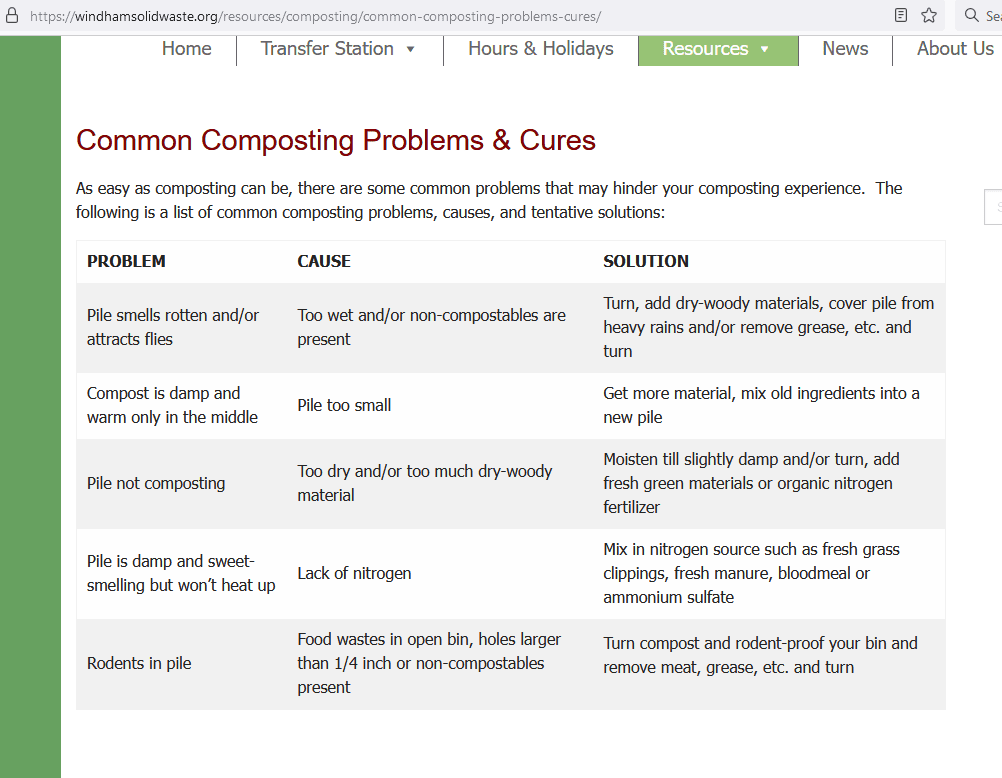Click the PROBLEM column header
The width and height of the screenshot is (1002, 778).
(x=126, y=261)
